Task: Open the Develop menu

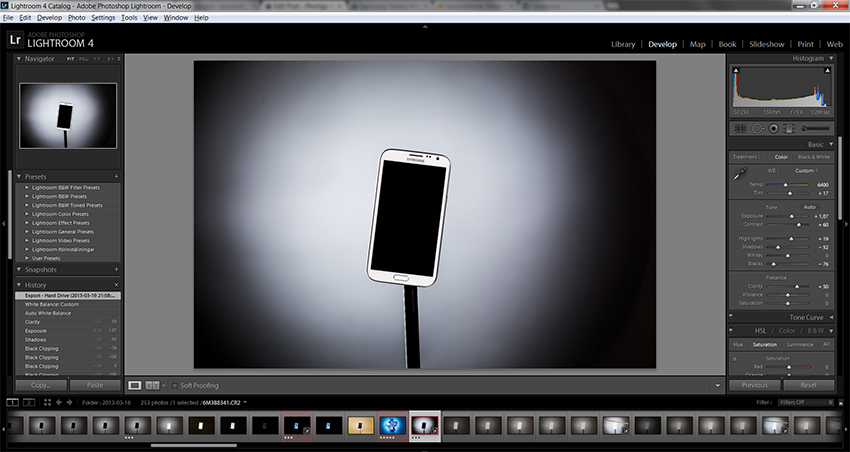Action: coord(49,17)
